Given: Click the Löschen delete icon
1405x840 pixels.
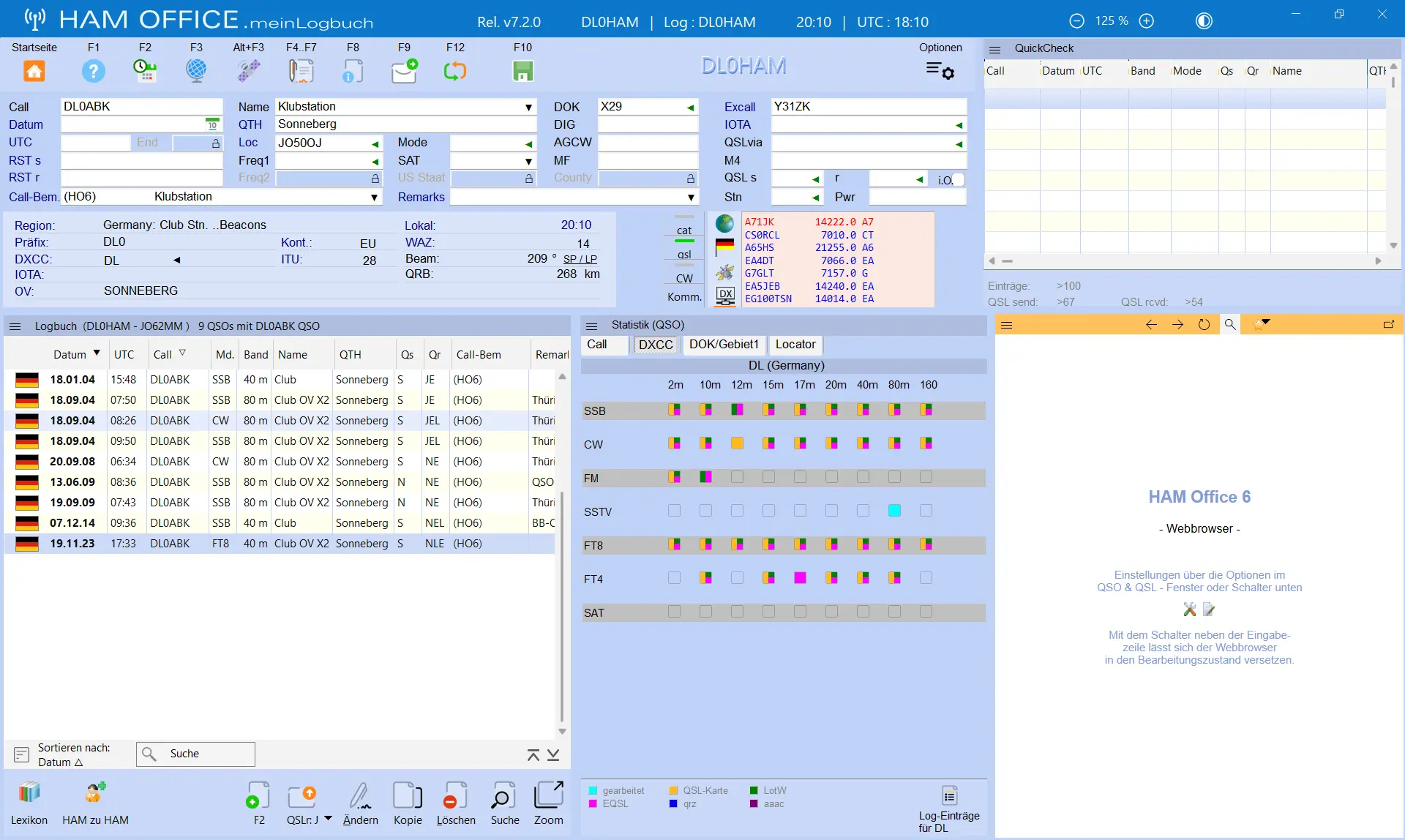Looking at the screenshot, I should [456, 795].
